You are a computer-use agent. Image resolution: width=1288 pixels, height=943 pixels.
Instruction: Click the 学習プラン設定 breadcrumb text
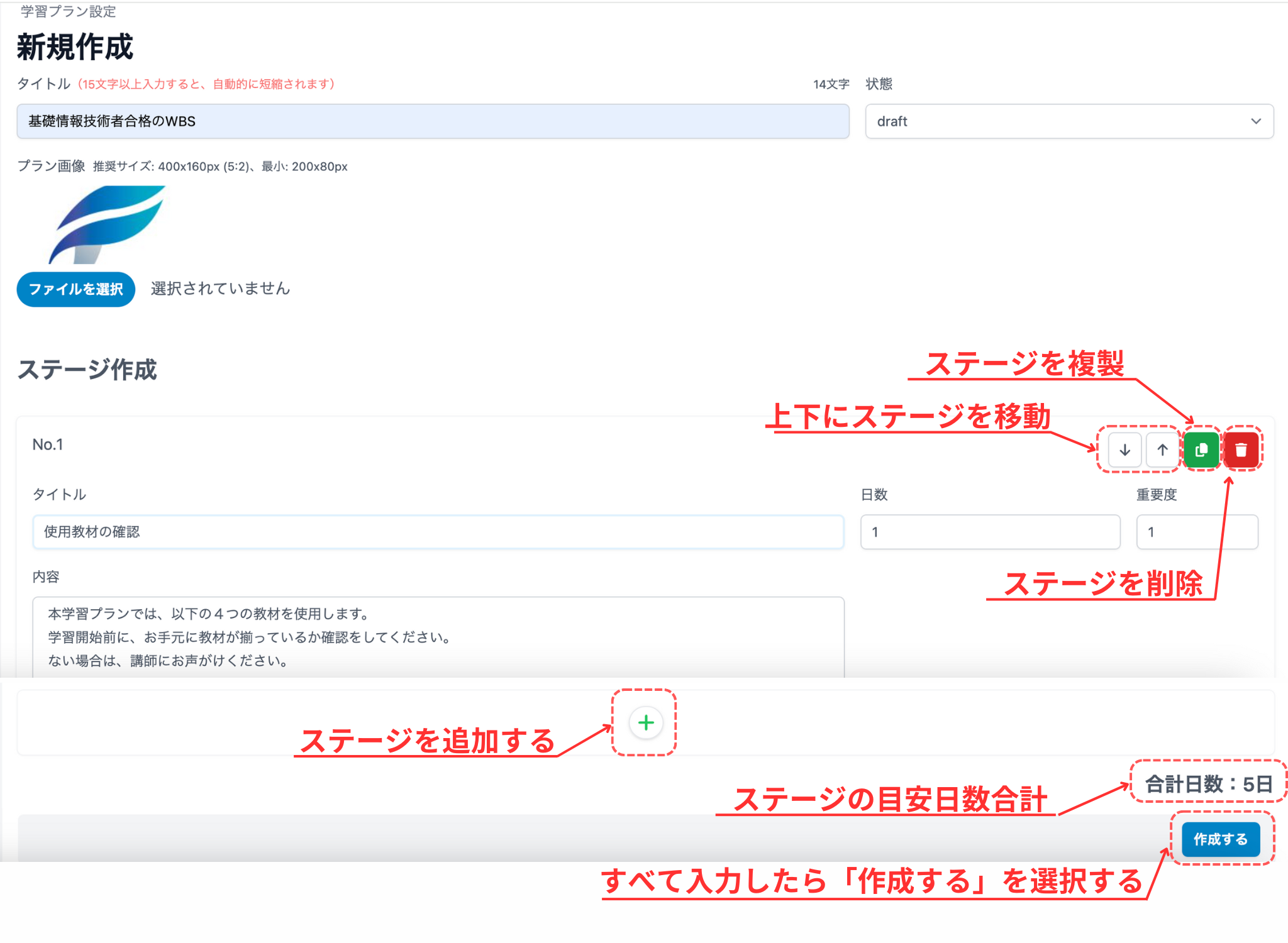pyautogui.click(x=68, y=11)
